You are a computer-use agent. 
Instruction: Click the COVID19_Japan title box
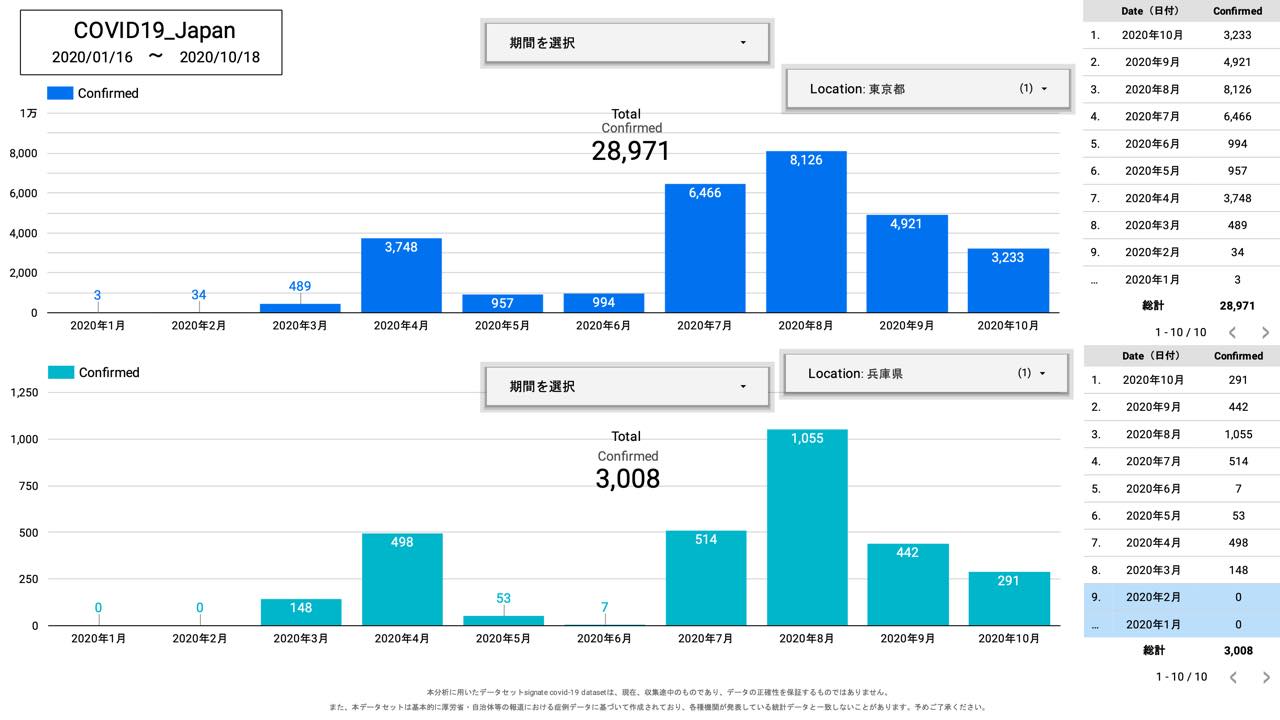(x=151, y=43)
